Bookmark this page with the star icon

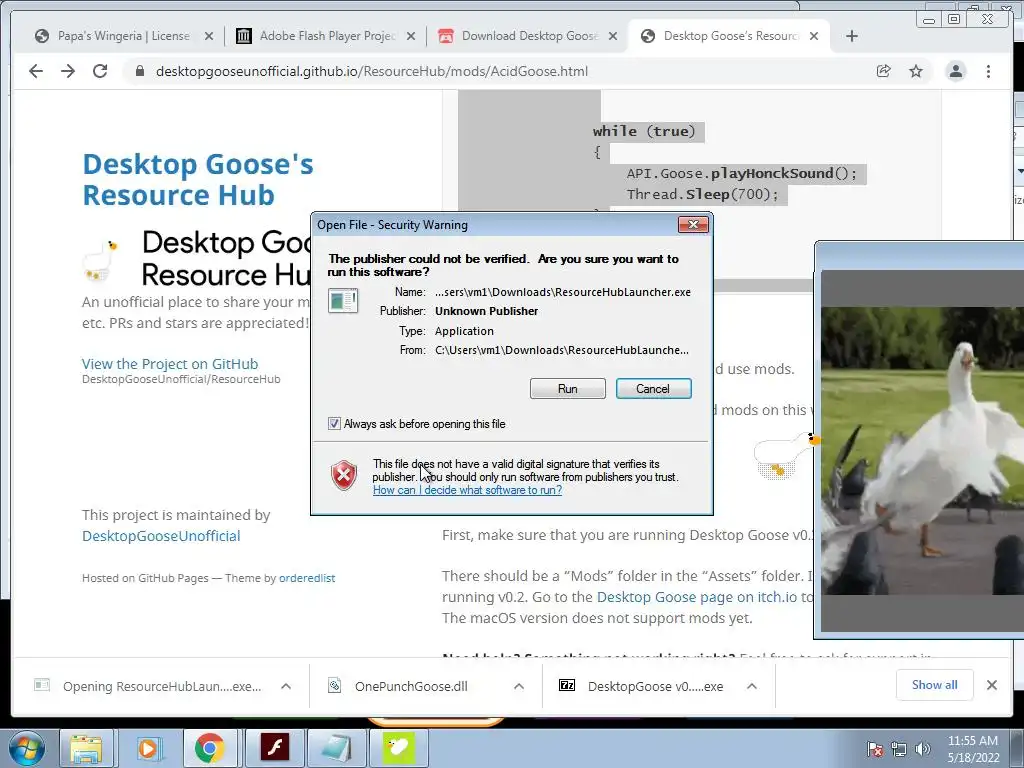pyautogui.click(x=916, y=71)
